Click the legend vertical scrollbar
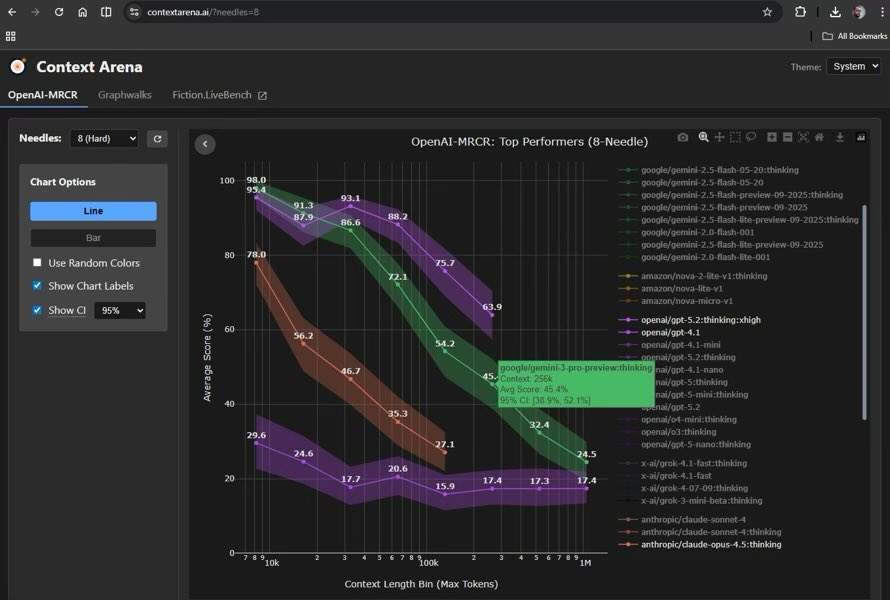Image resolution: width=890 pixels, height=600 pixels. (864, 312)
